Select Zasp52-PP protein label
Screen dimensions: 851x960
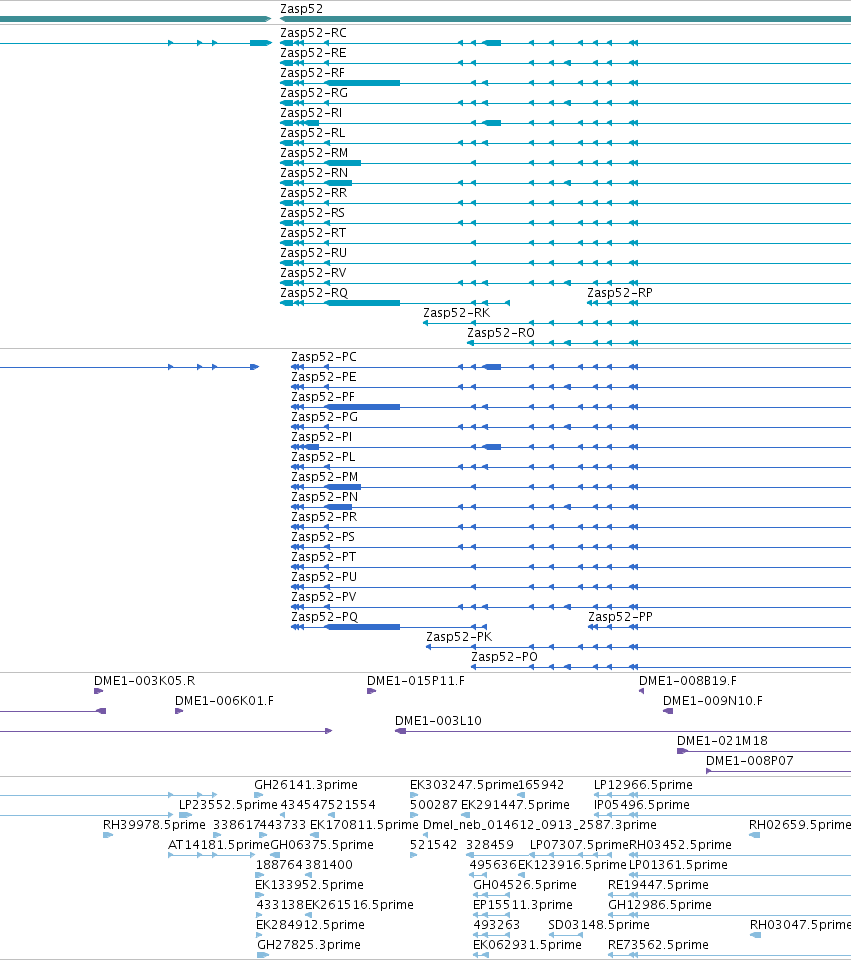(620, 617)
